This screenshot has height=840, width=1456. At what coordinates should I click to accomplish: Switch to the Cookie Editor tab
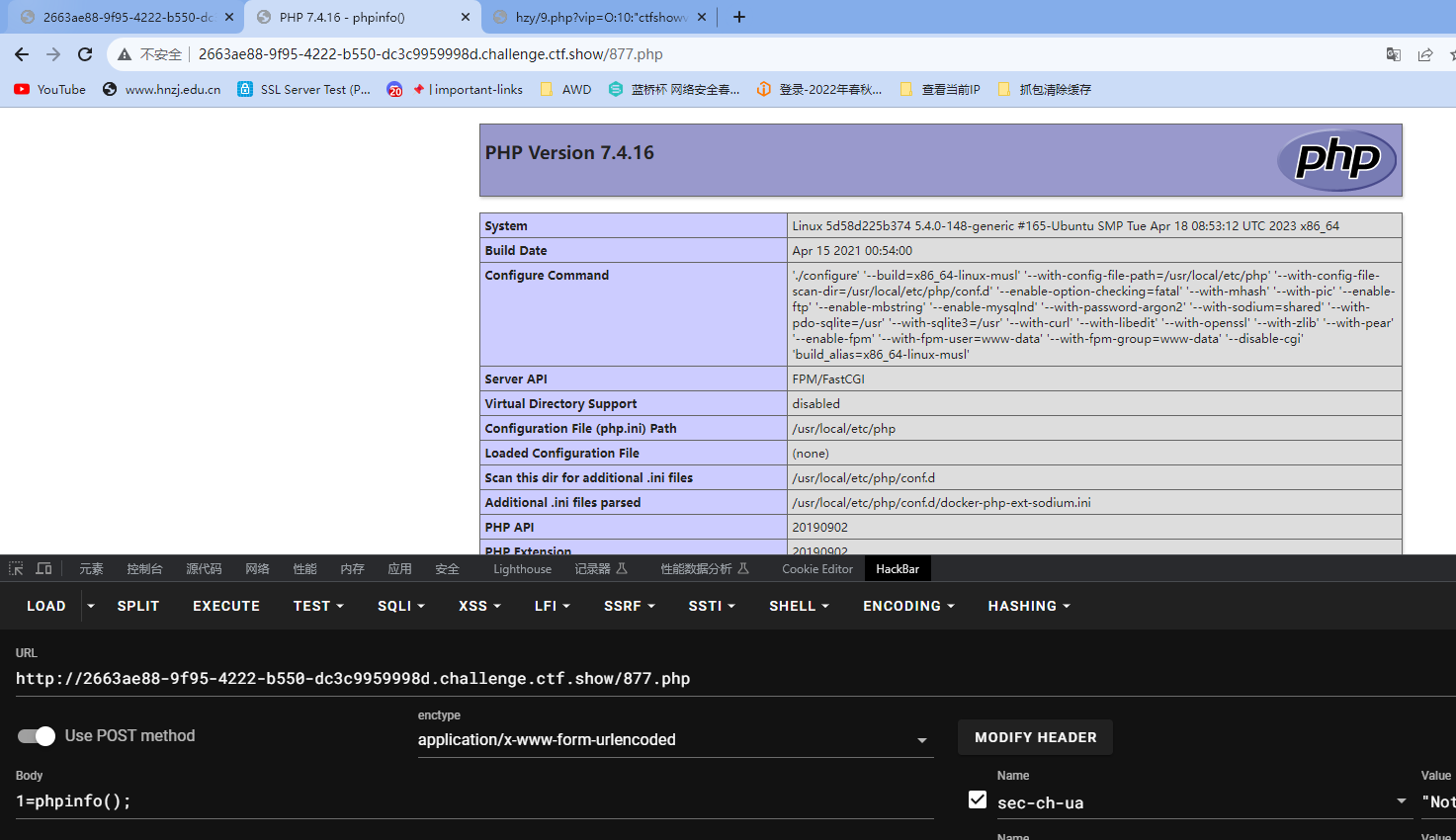(816, 568)
